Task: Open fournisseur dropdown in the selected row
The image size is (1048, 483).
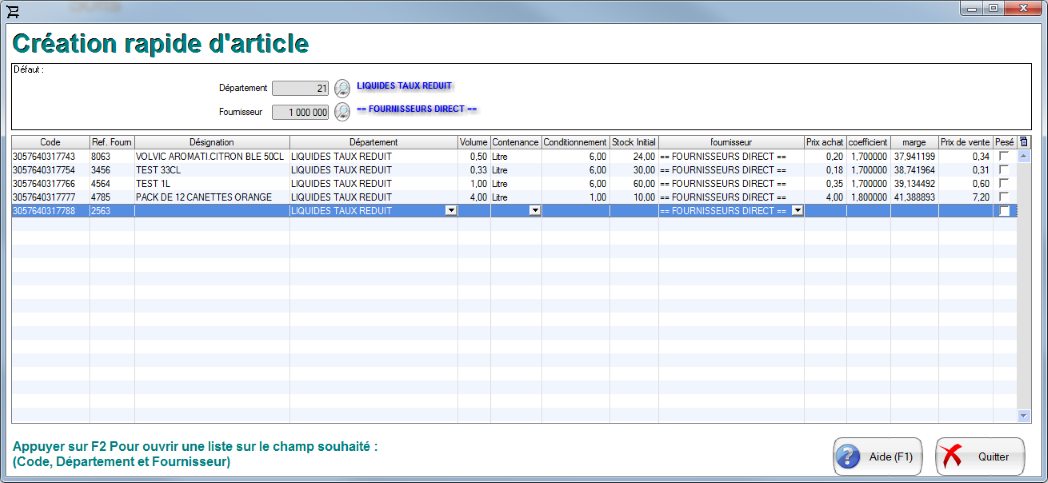Action: [x=797, y=211]
